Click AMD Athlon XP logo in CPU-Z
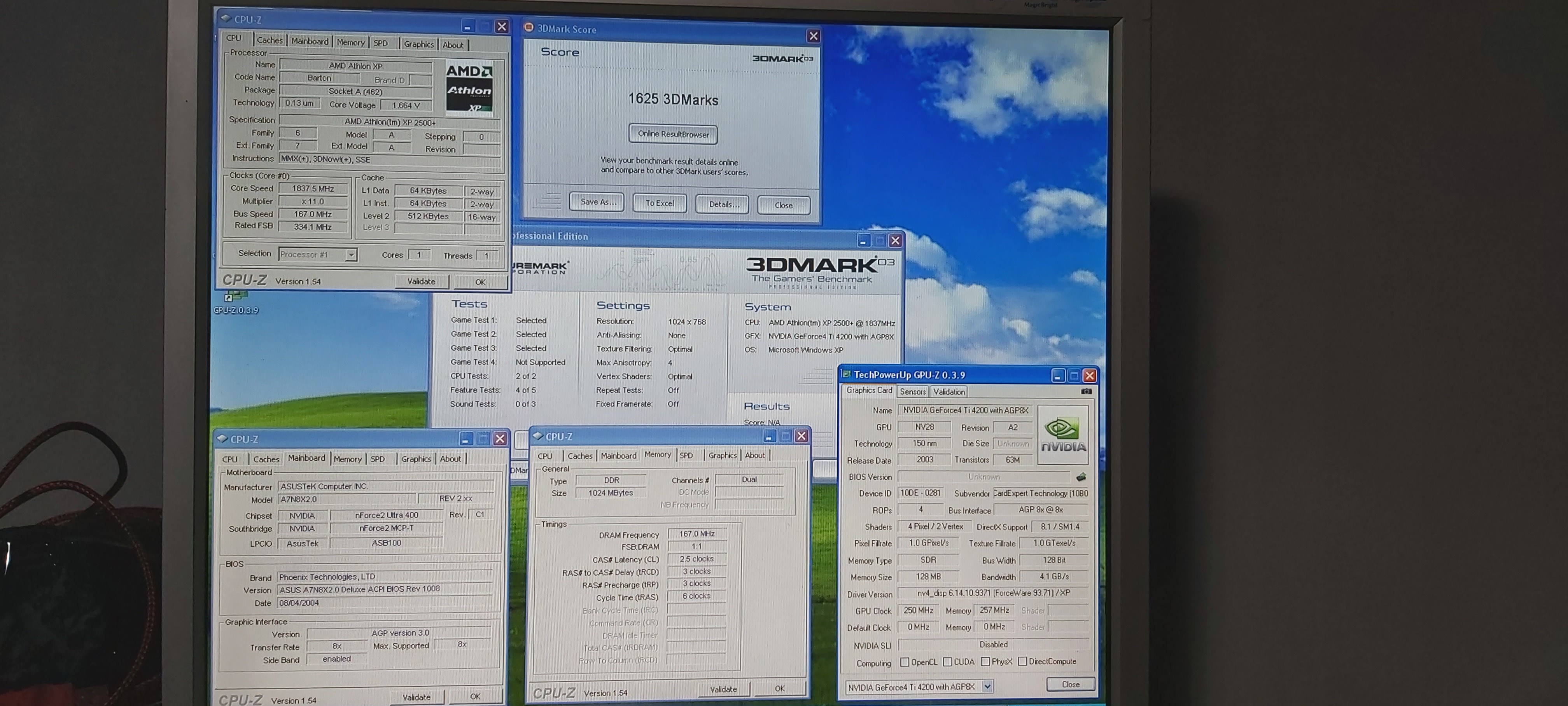Viewport: 1568px width, 706px height. (469, 88)
